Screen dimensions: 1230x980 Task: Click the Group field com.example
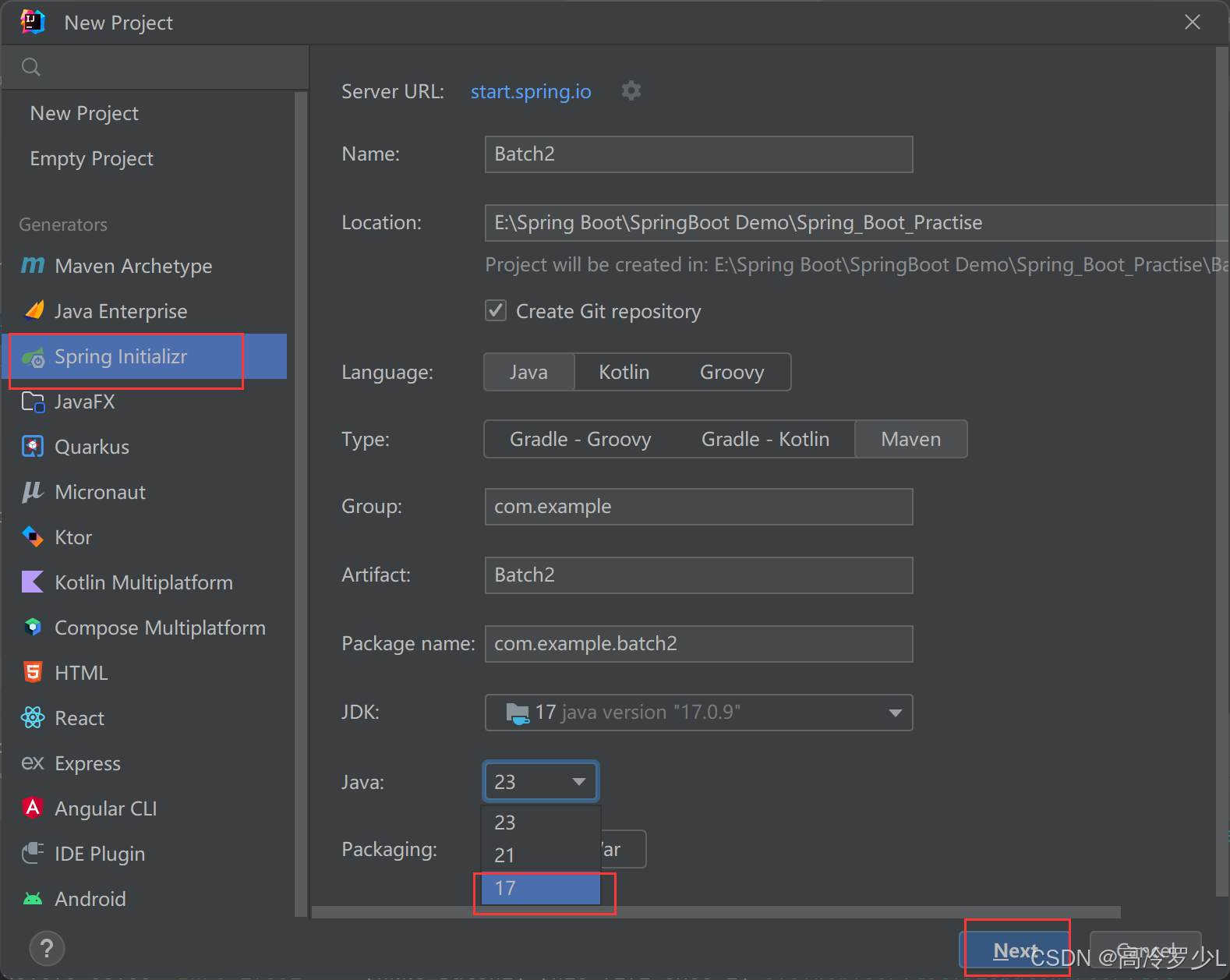698,507
